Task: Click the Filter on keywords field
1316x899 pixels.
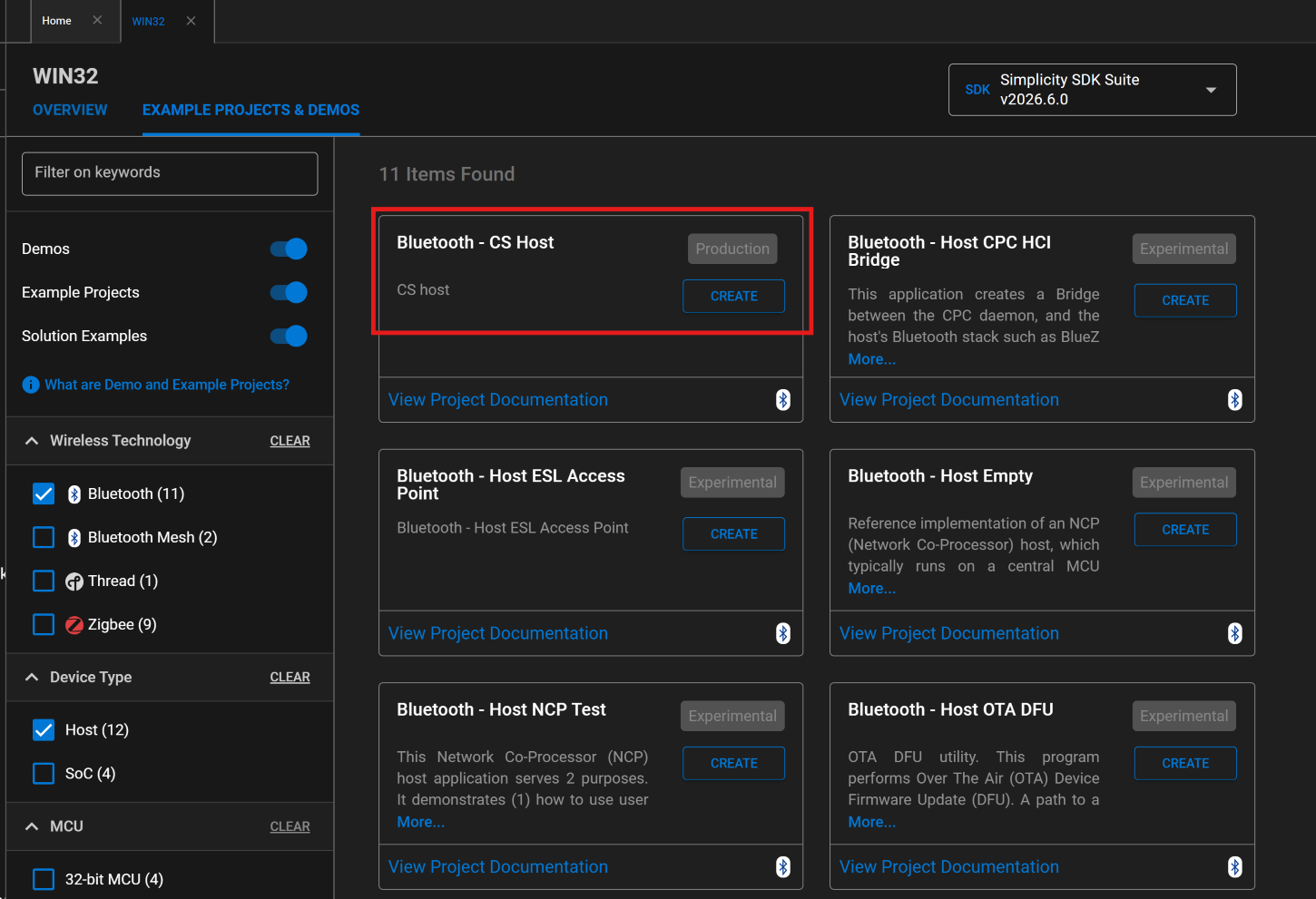Action: click(x=170, y=173)
